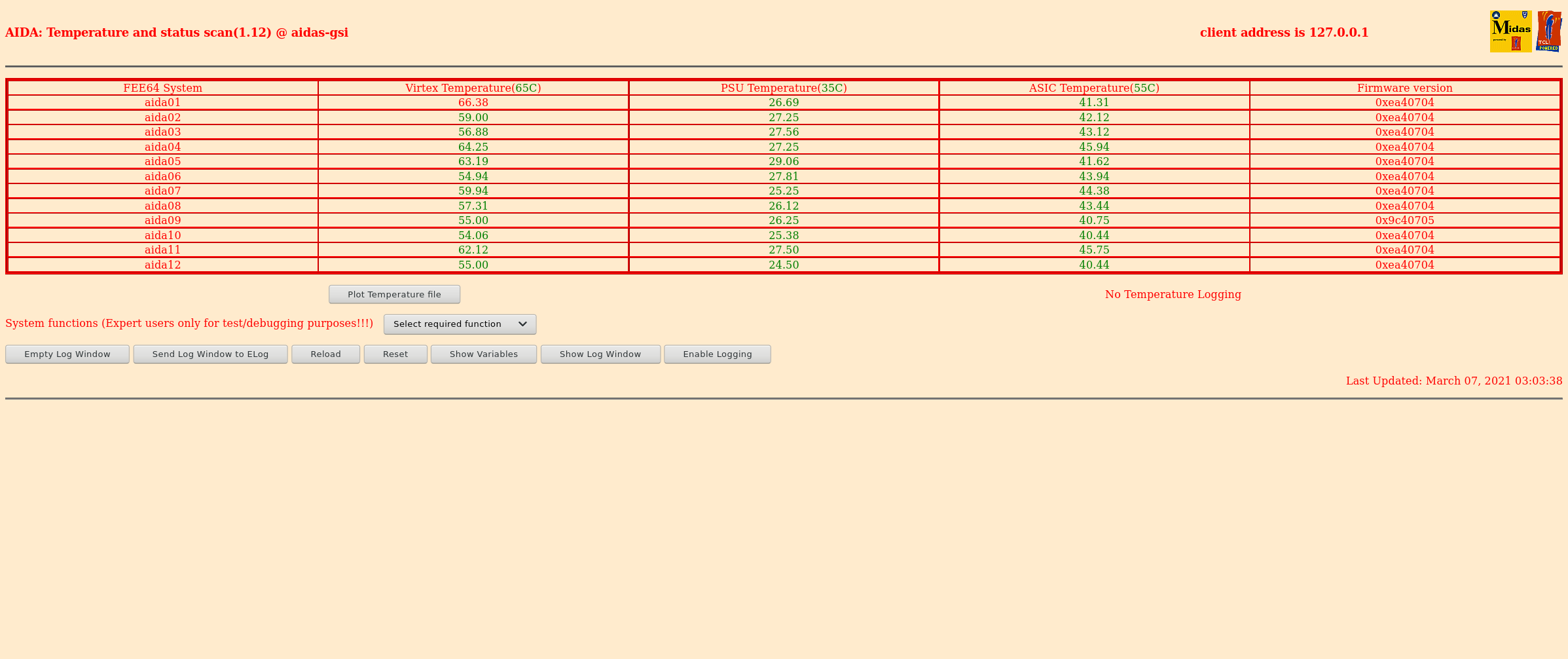
Task: Click aida09 firmware version 0x9c40705
Action: click(1404, 221)
